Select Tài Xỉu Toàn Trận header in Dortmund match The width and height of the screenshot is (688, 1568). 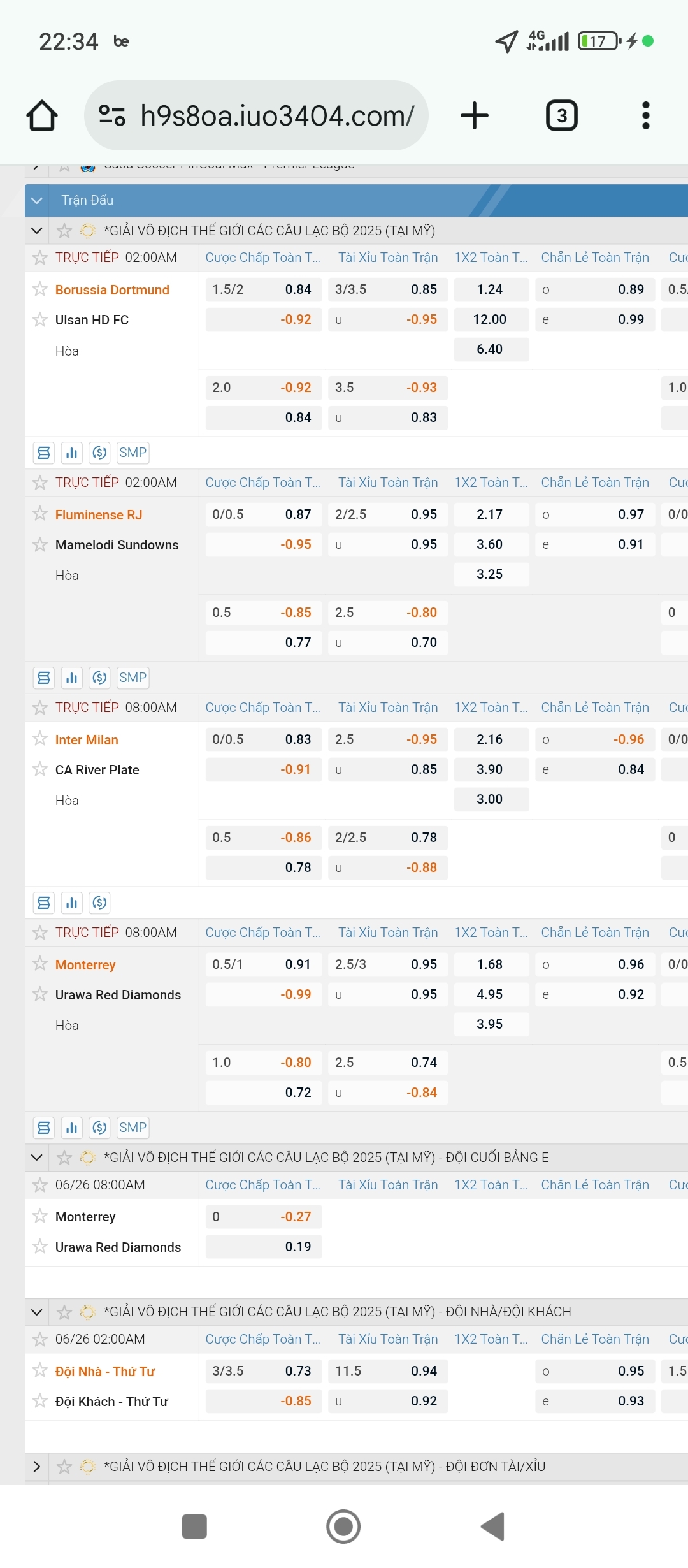click(x=388, y=258)
